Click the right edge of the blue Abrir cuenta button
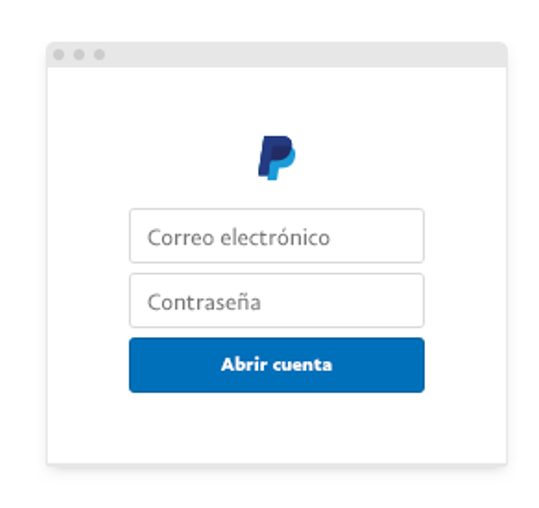Screen dimensions: 539x508 (416, 365)
